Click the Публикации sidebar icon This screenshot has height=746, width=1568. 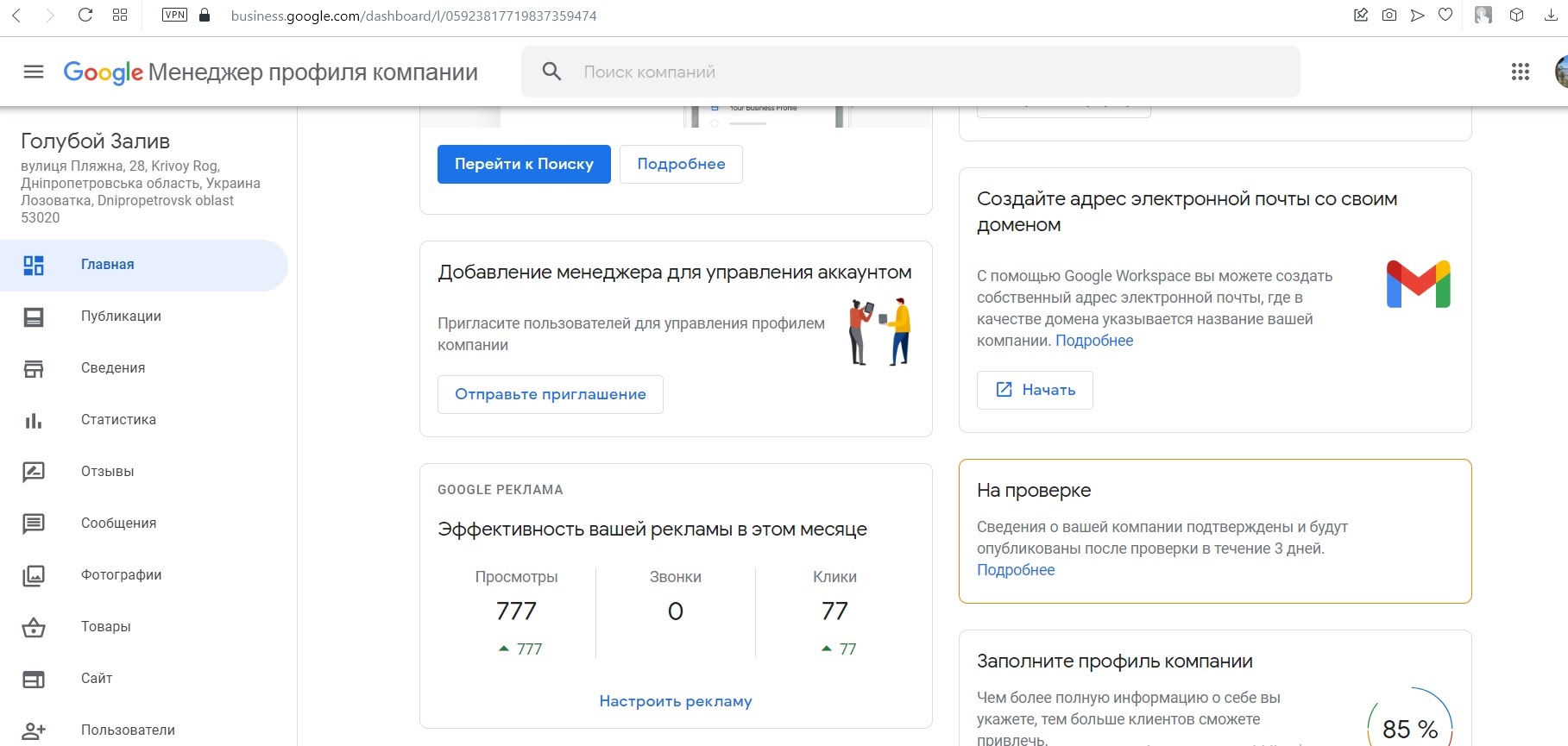[34, 317]
